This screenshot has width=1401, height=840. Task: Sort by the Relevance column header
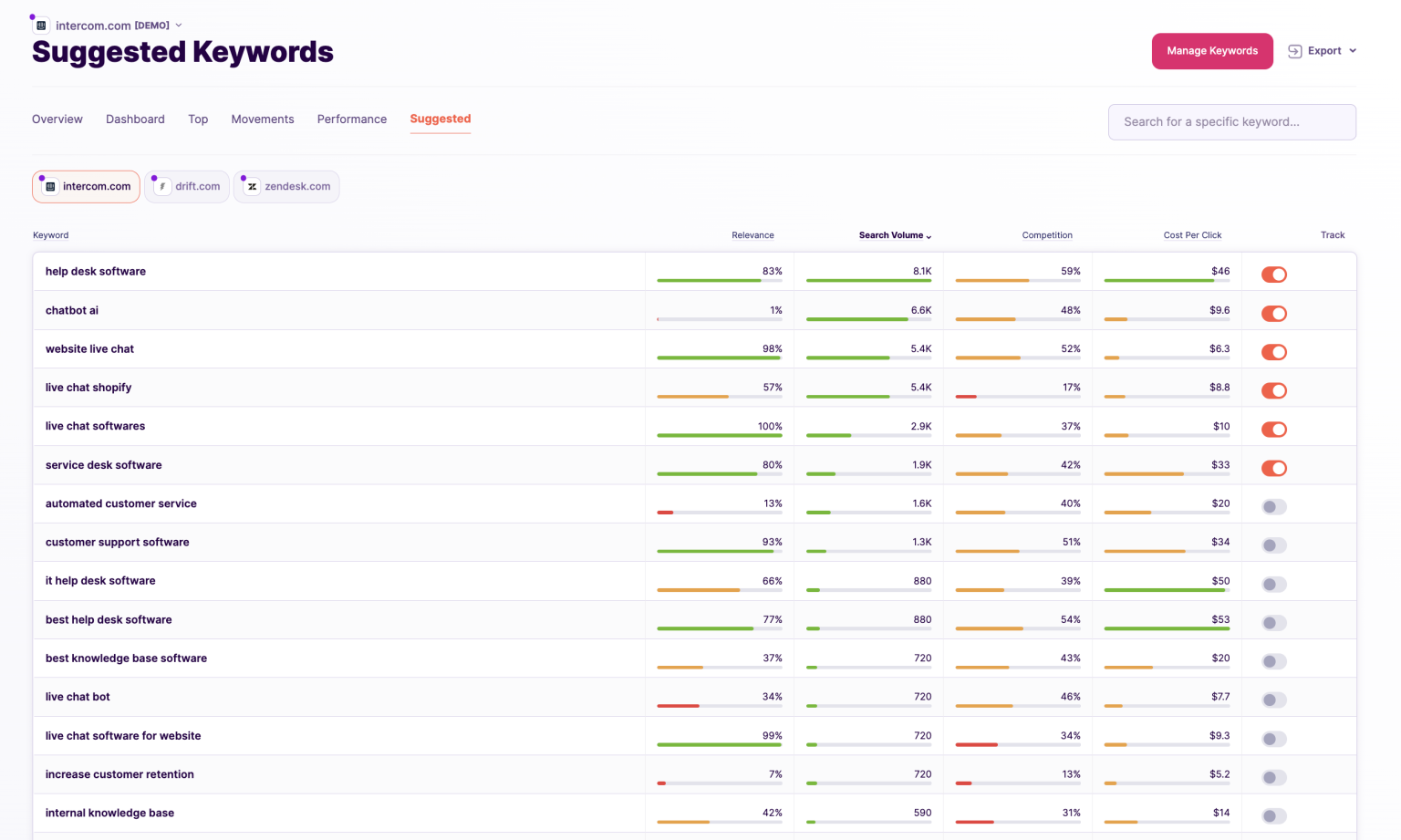752,235
